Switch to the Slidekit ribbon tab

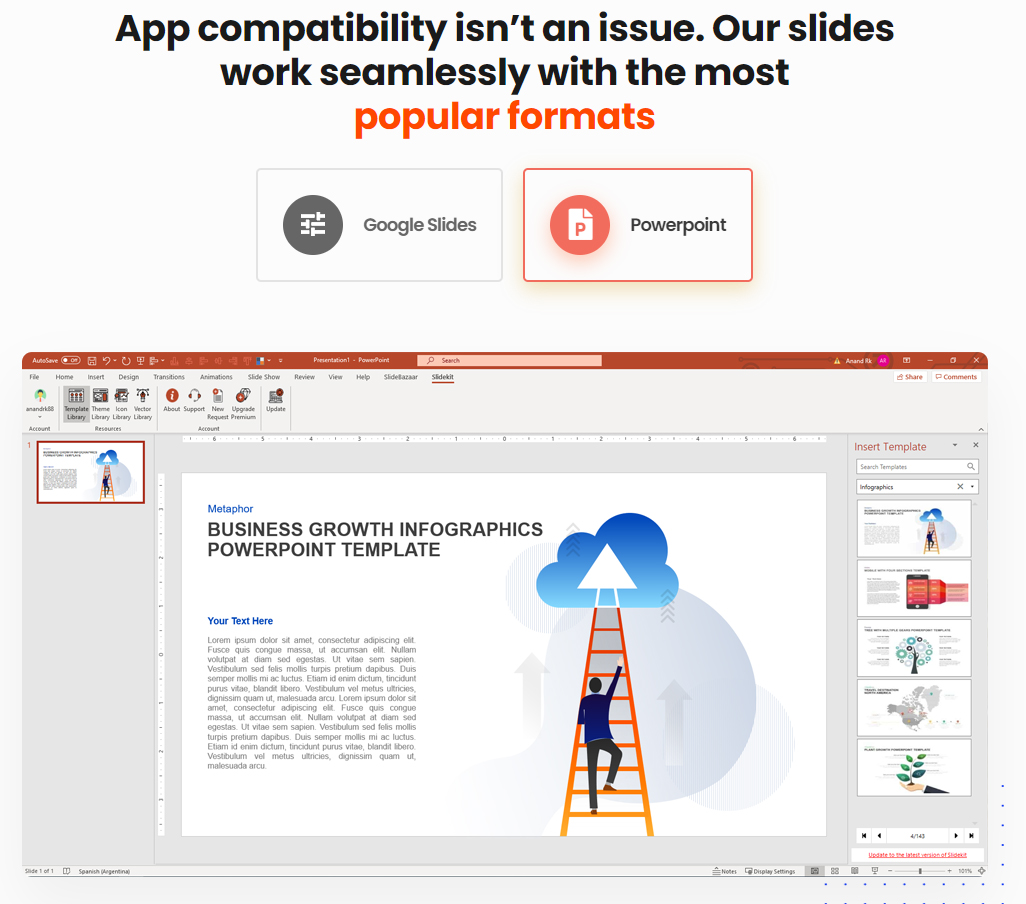pos(442,377)
